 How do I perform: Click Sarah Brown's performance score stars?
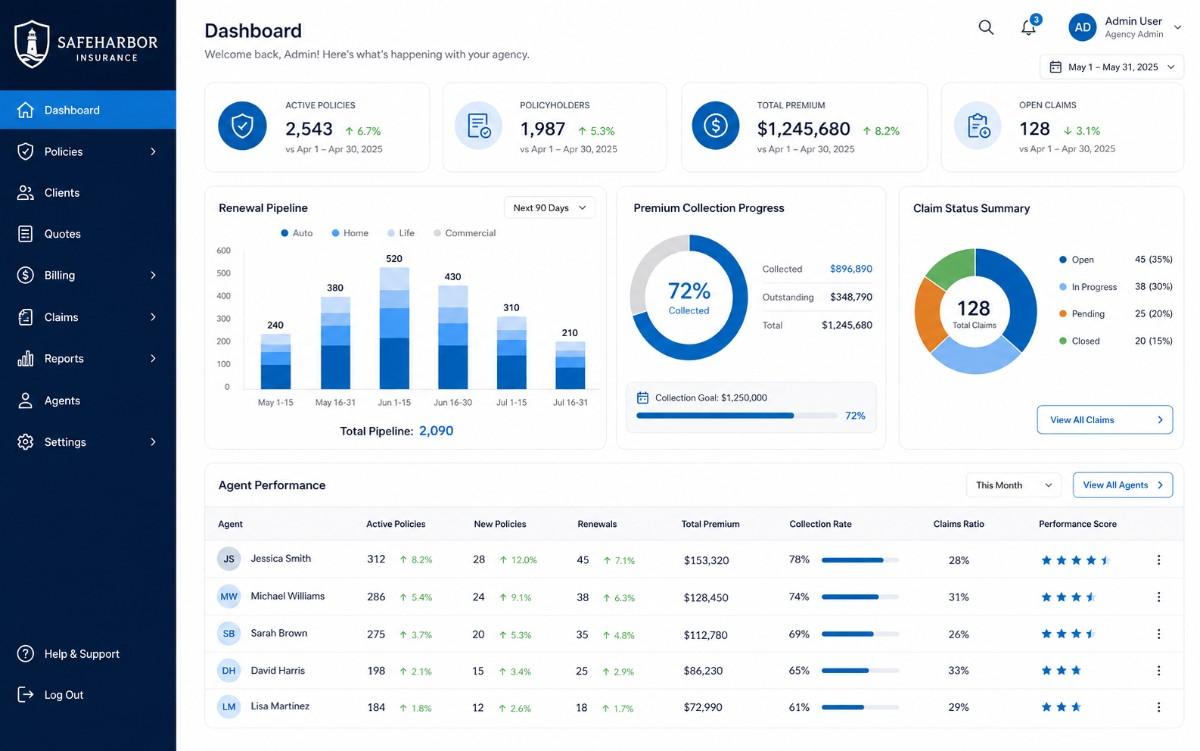pos(1069,634)
